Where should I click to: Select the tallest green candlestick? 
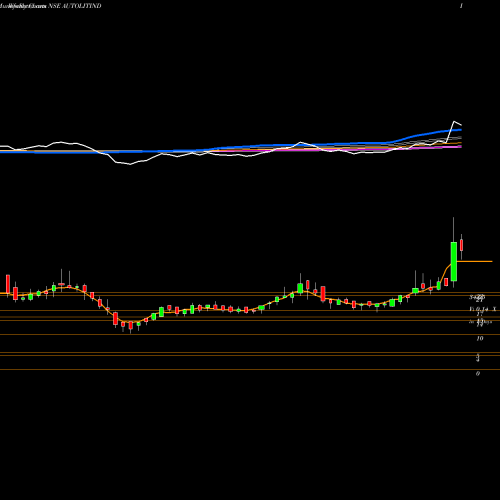(x=454, y=262)
